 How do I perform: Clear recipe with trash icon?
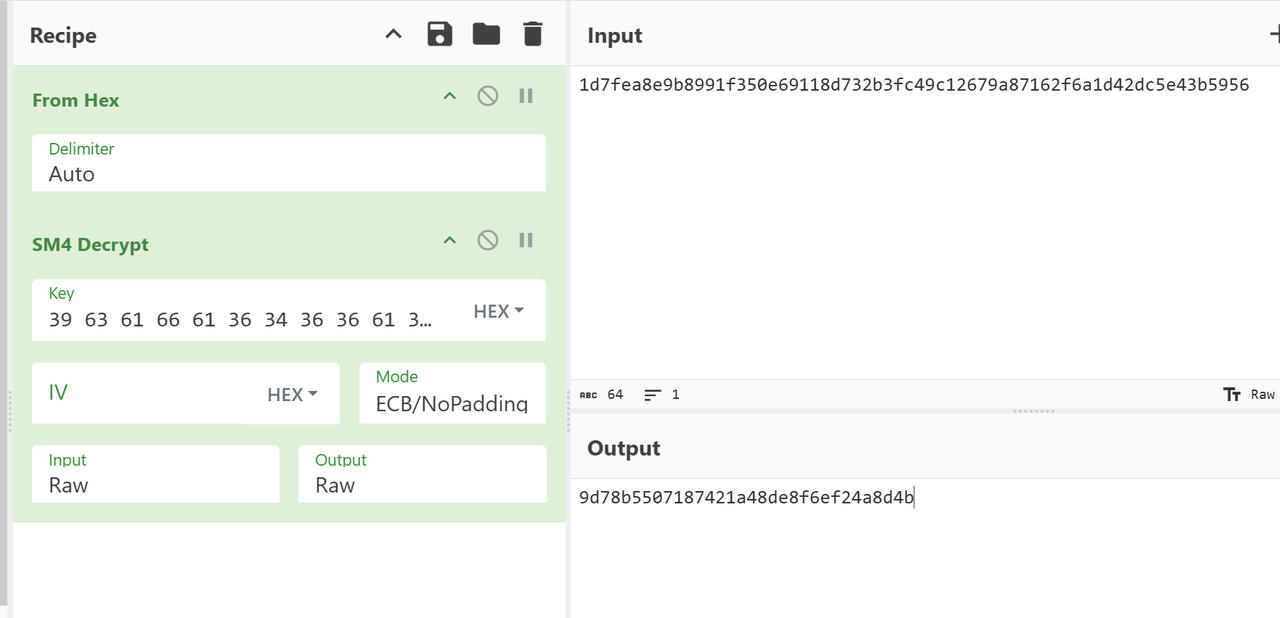532,35
